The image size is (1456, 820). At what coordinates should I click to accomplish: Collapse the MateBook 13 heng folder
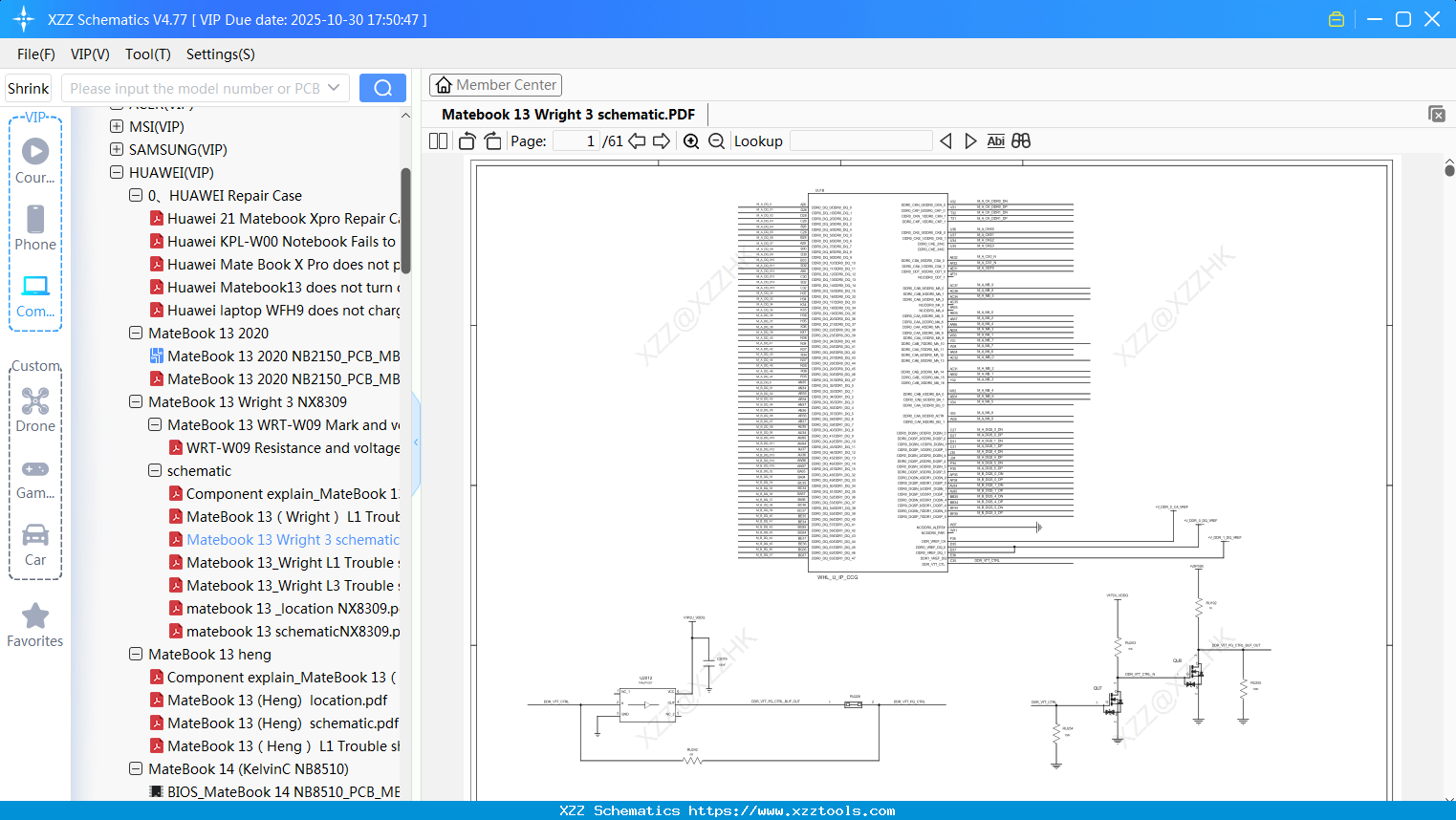pos(136,654)
